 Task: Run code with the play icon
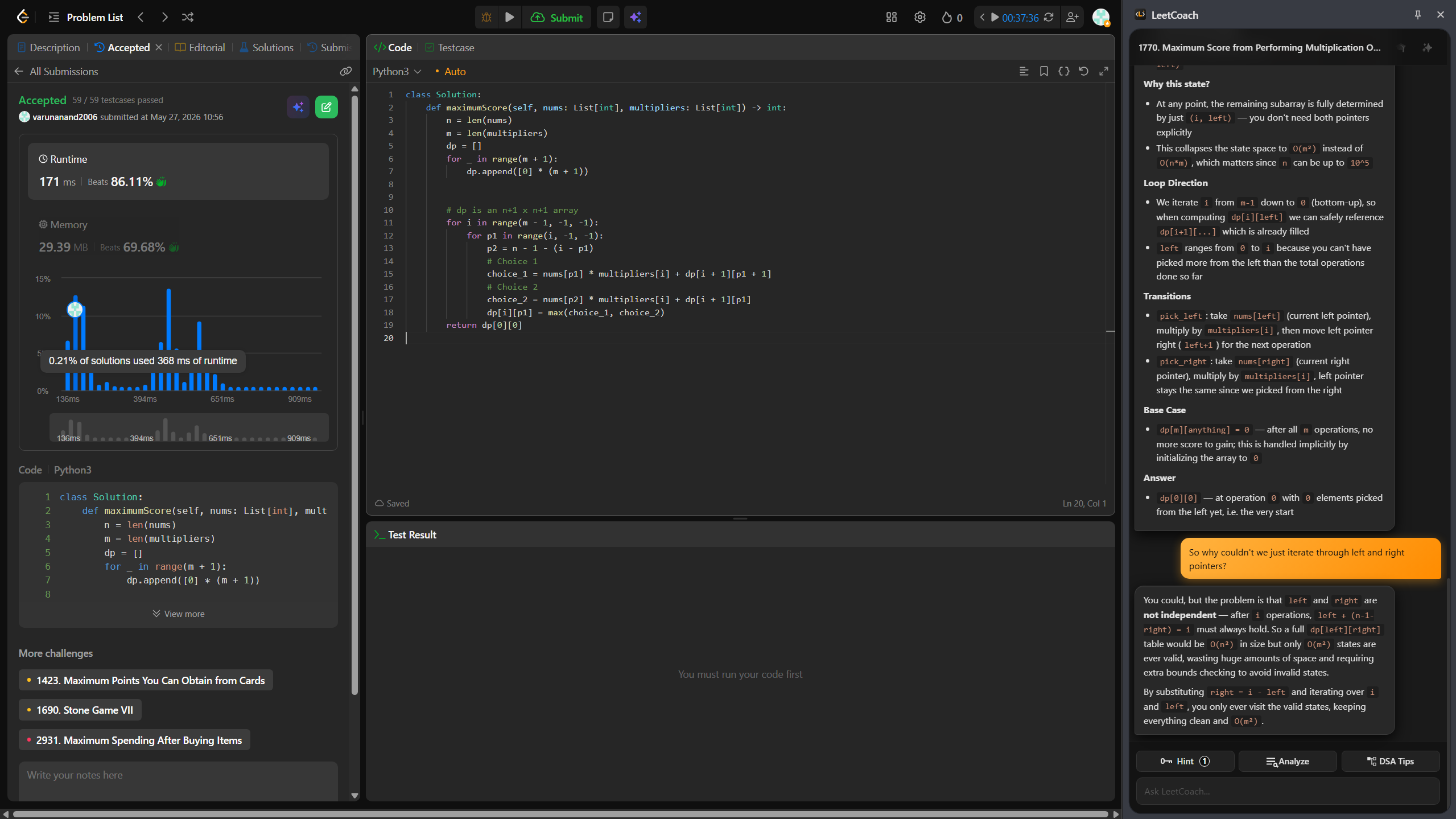point(510,17)
